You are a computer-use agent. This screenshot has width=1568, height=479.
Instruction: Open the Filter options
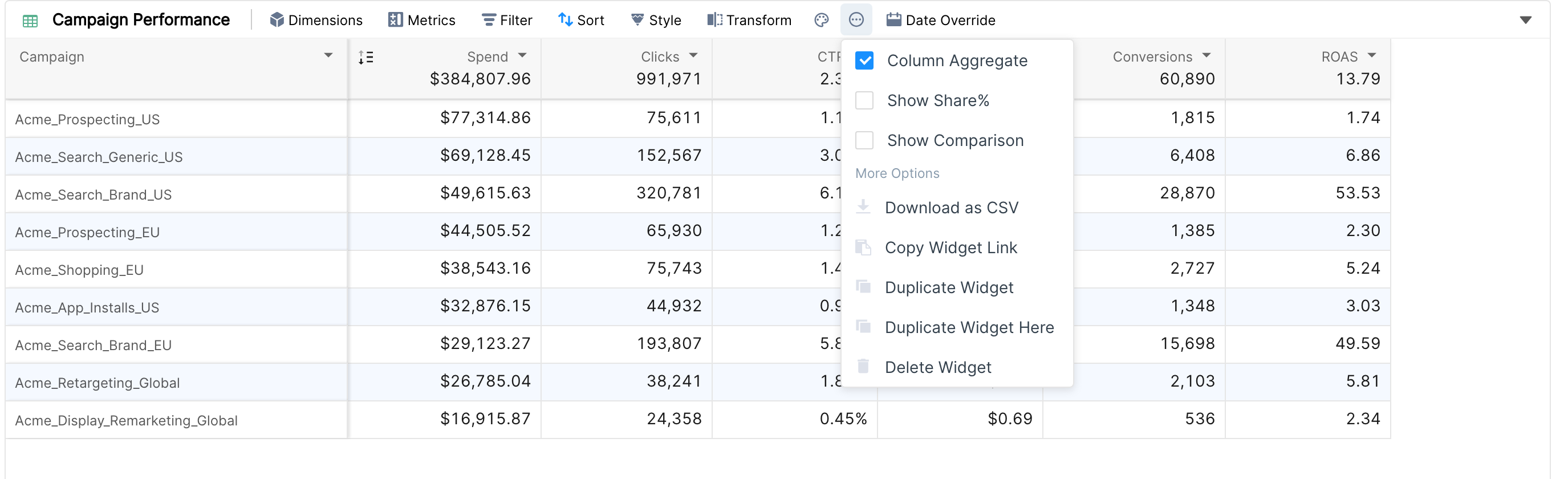pos(506,20)
